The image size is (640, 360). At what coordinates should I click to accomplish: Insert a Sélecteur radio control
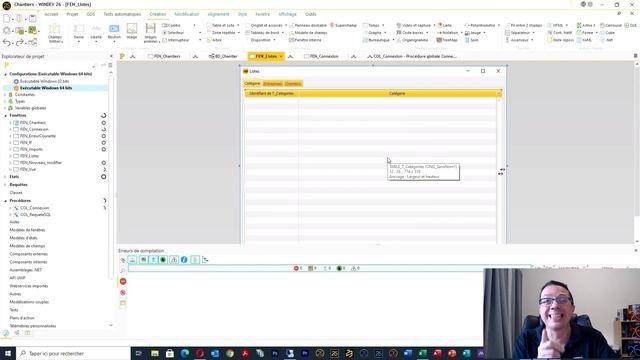173,33
